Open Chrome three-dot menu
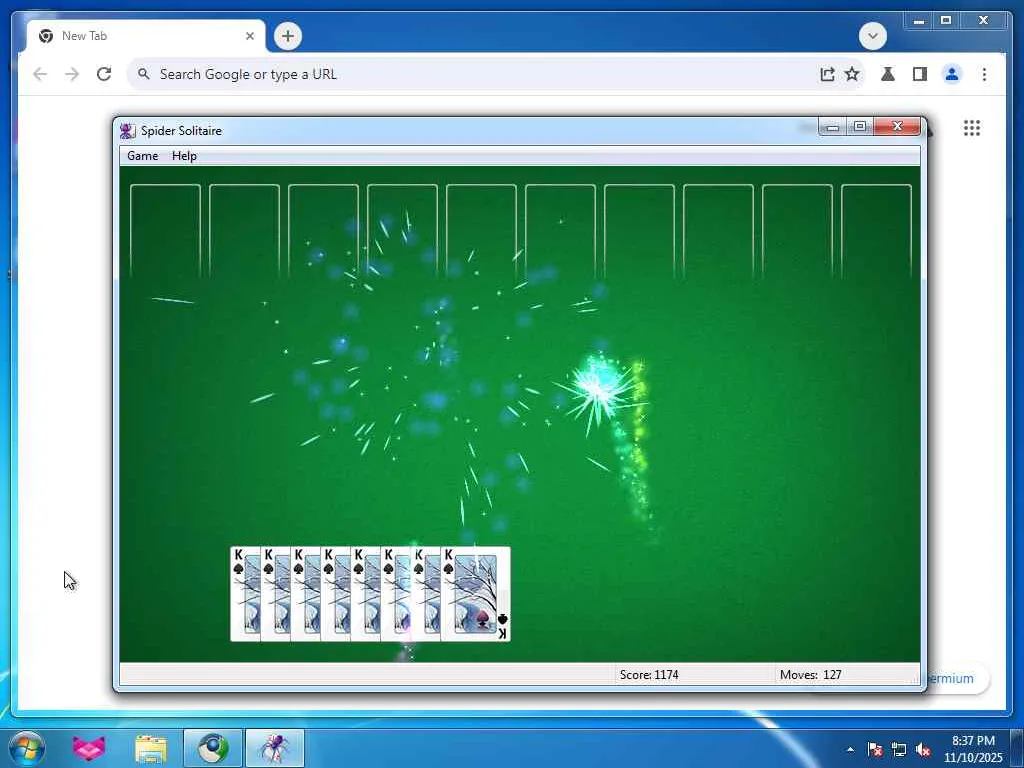The width and height of the screenshot is (1024, 768). click(984, 74)
